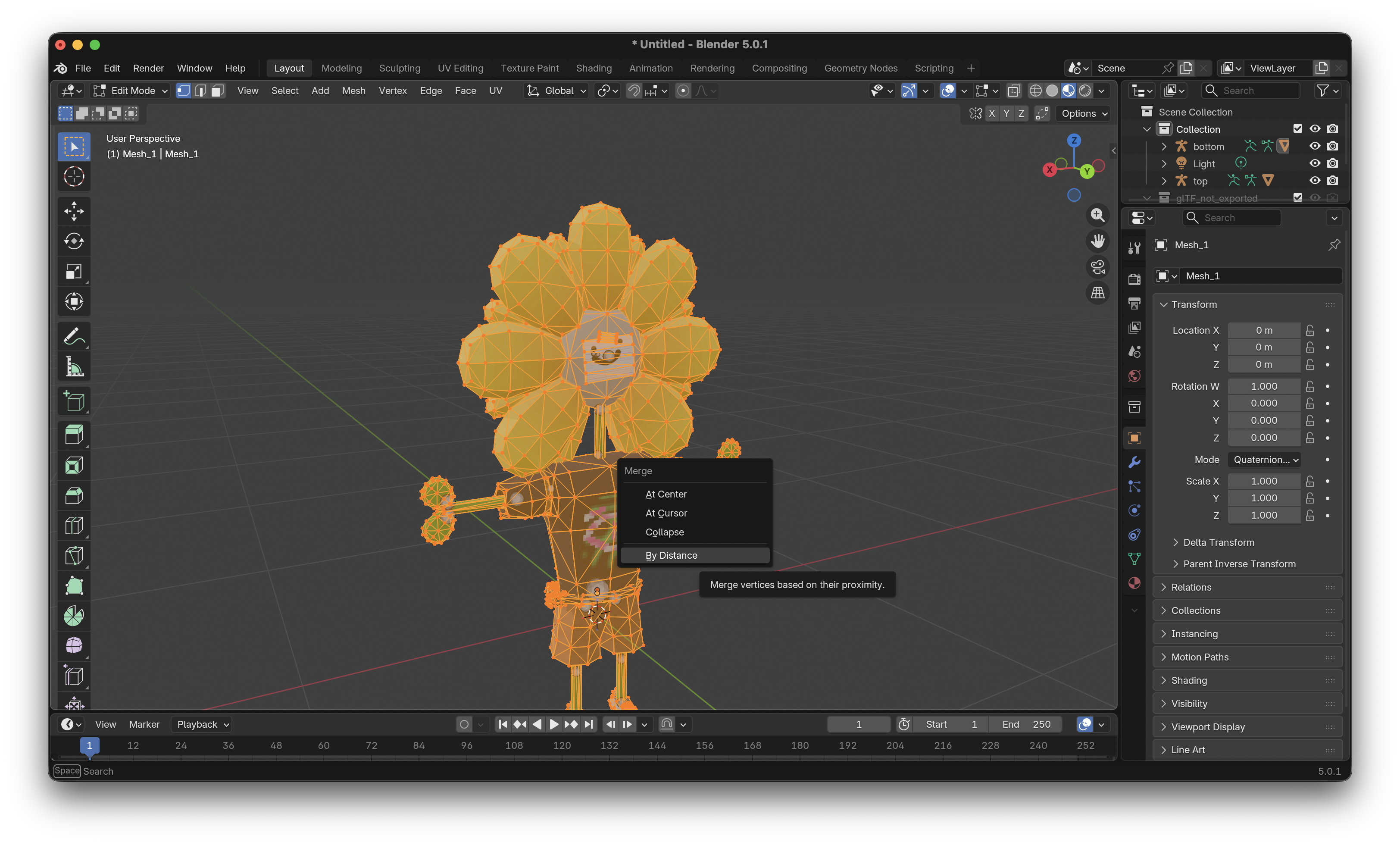Uncheck the Collection exclude checkbox
Image resolution: width=1400 pixels, height=845 pixels.
click(x=1297, y=129)
